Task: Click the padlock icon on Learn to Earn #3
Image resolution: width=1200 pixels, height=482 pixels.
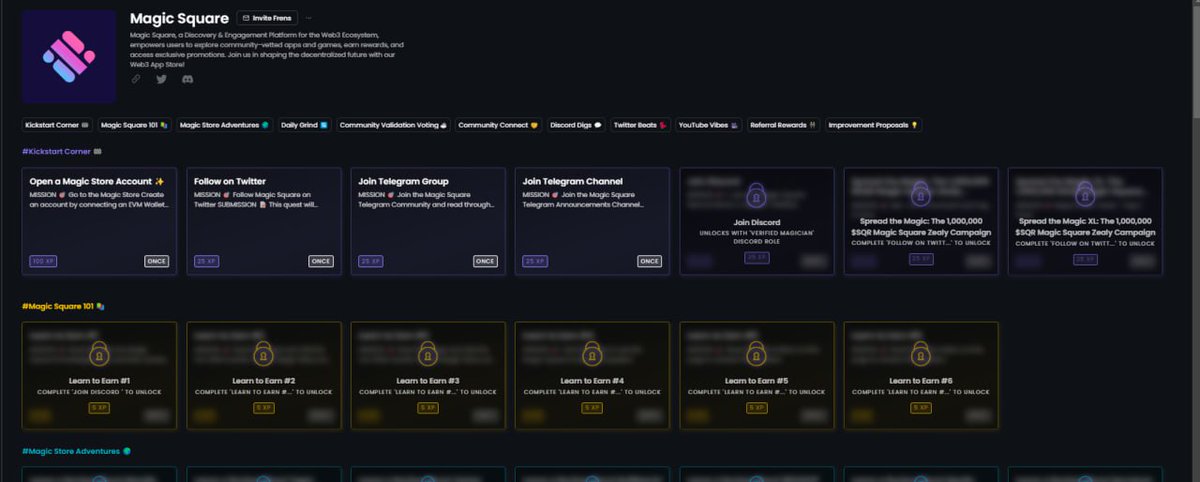Action: [x=428, y=353]
